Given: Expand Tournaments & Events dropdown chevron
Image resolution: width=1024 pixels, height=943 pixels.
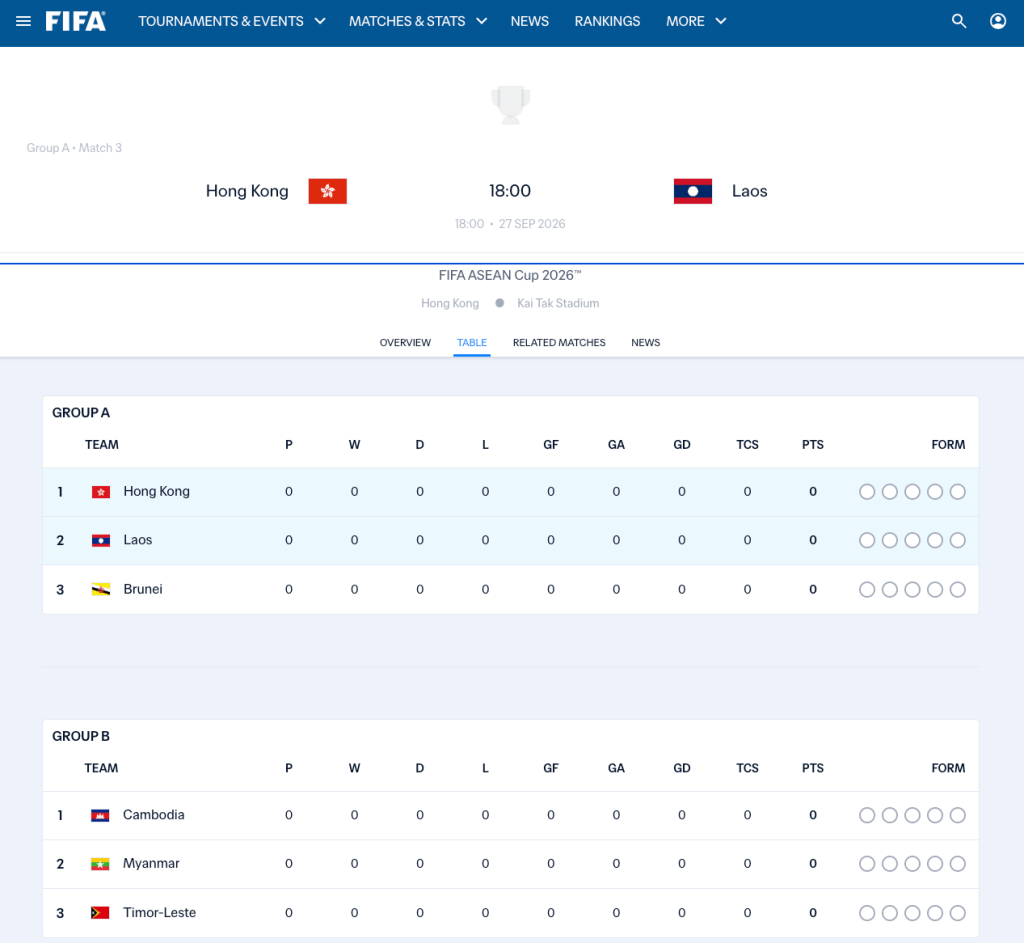Looking at the screenshot, I should click(320, 21).
